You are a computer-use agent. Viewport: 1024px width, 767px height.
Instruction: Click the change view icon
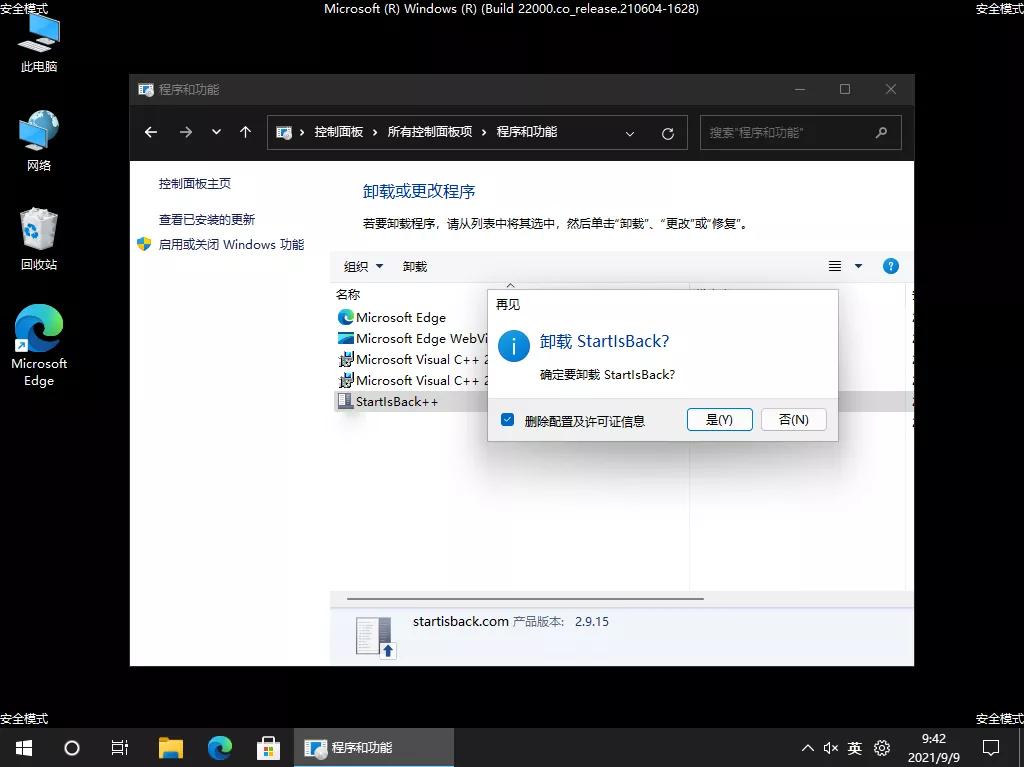tap(834, 266)
